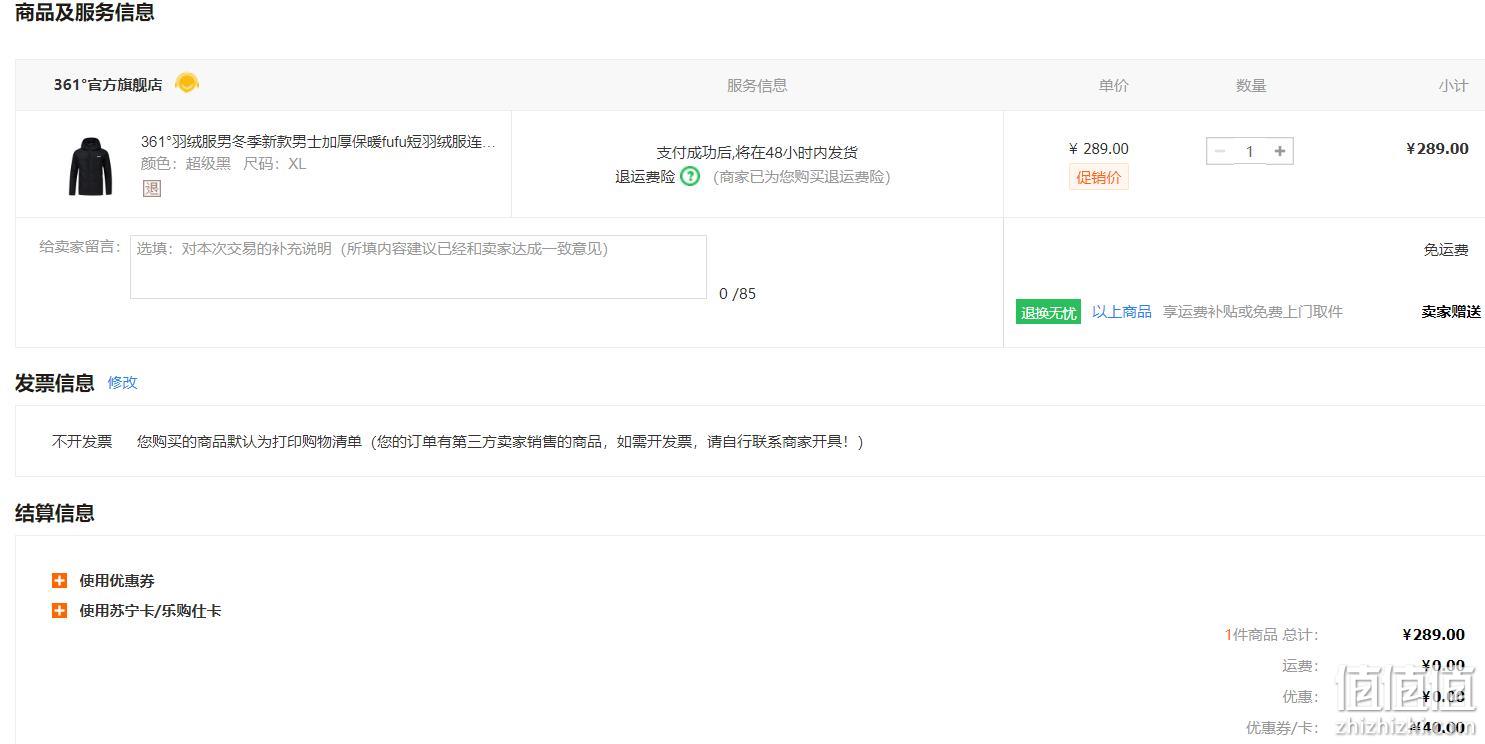Click the 不开发票 invoice option text
The width and height of the screenshot is (1485, 744).
coord(82,441)
